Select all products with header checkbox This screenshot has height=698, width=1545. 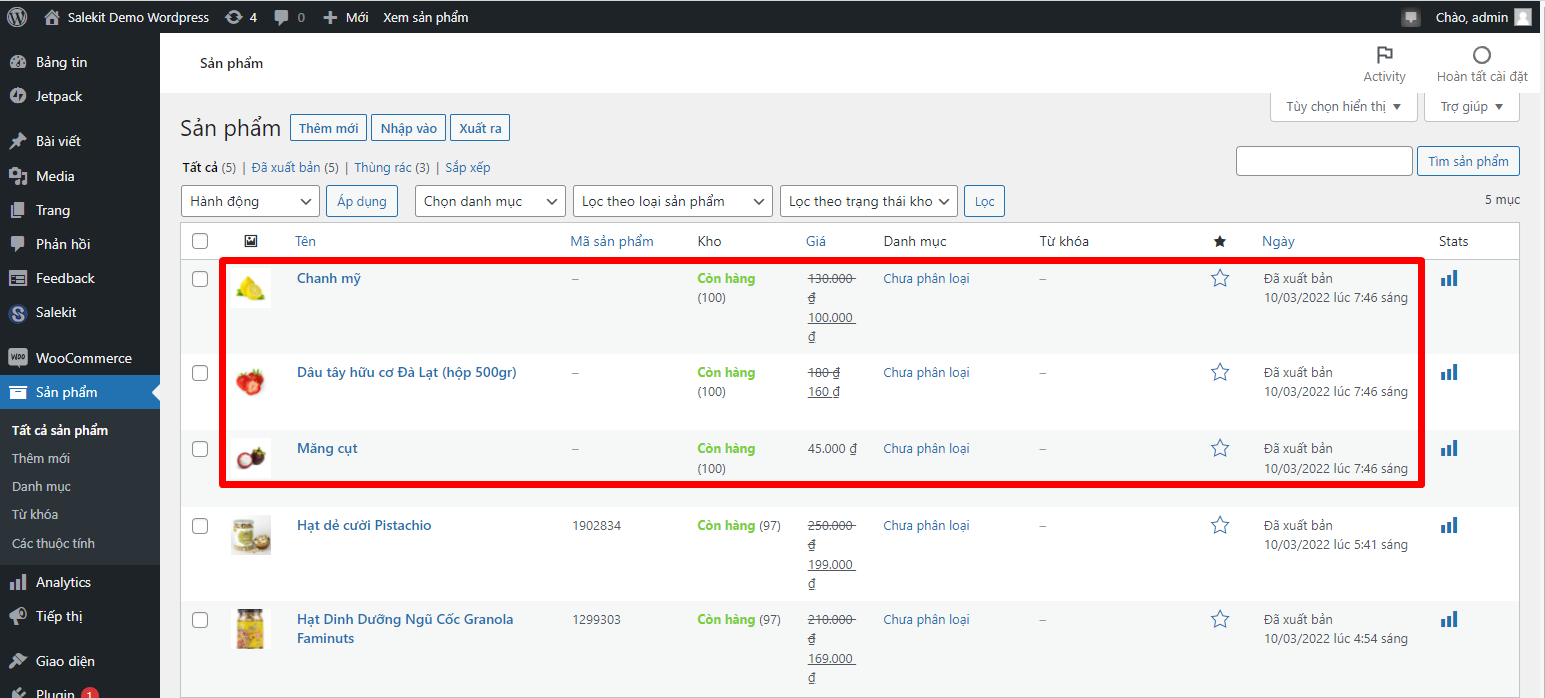[x=200, y=241]
